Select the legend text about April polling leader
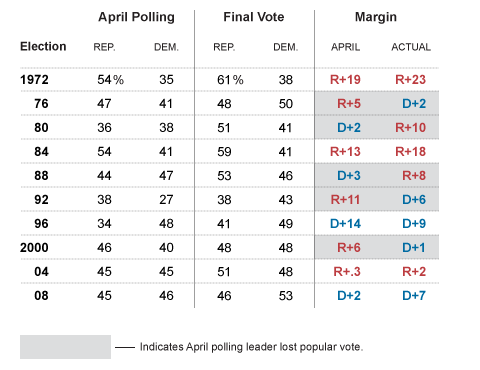This screenshot has height=370, width=480. coord(251,347)
